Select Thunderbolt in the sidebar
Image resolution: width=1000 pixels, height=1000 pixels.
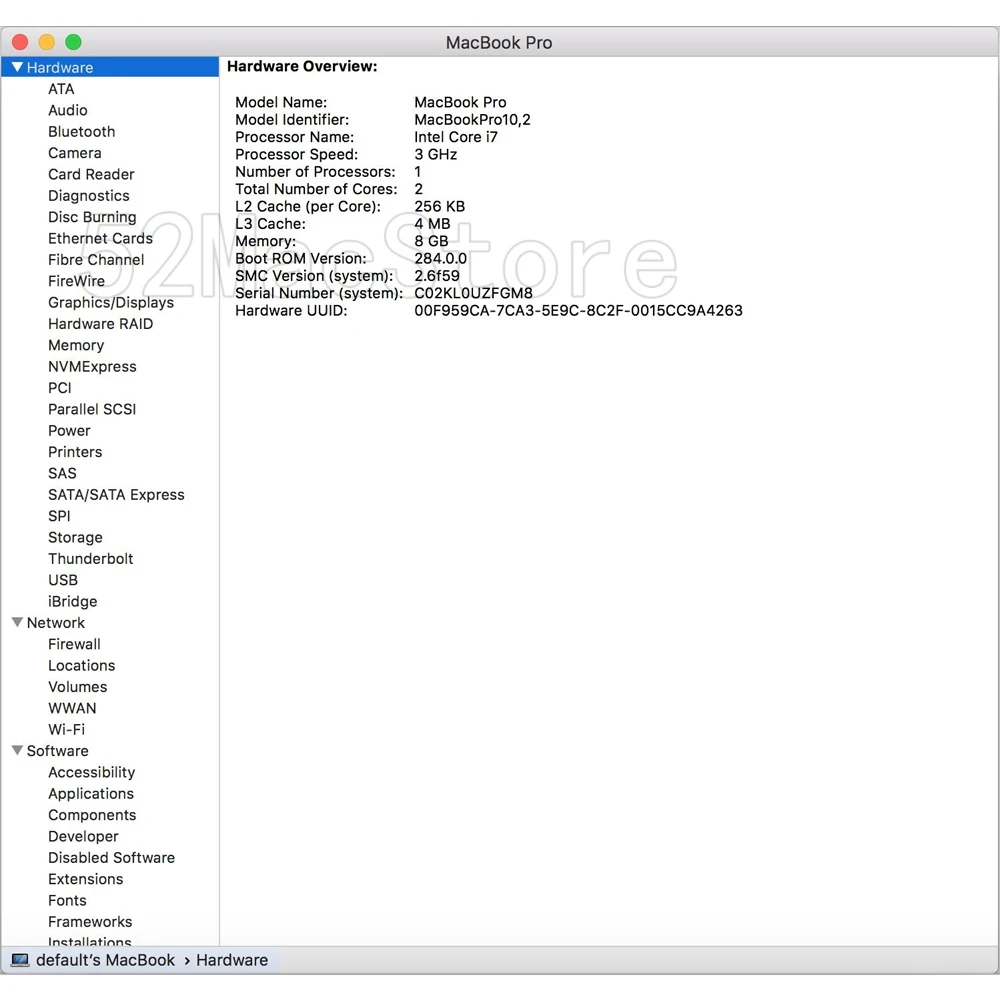pyautogui.click(x=91, y=559)
